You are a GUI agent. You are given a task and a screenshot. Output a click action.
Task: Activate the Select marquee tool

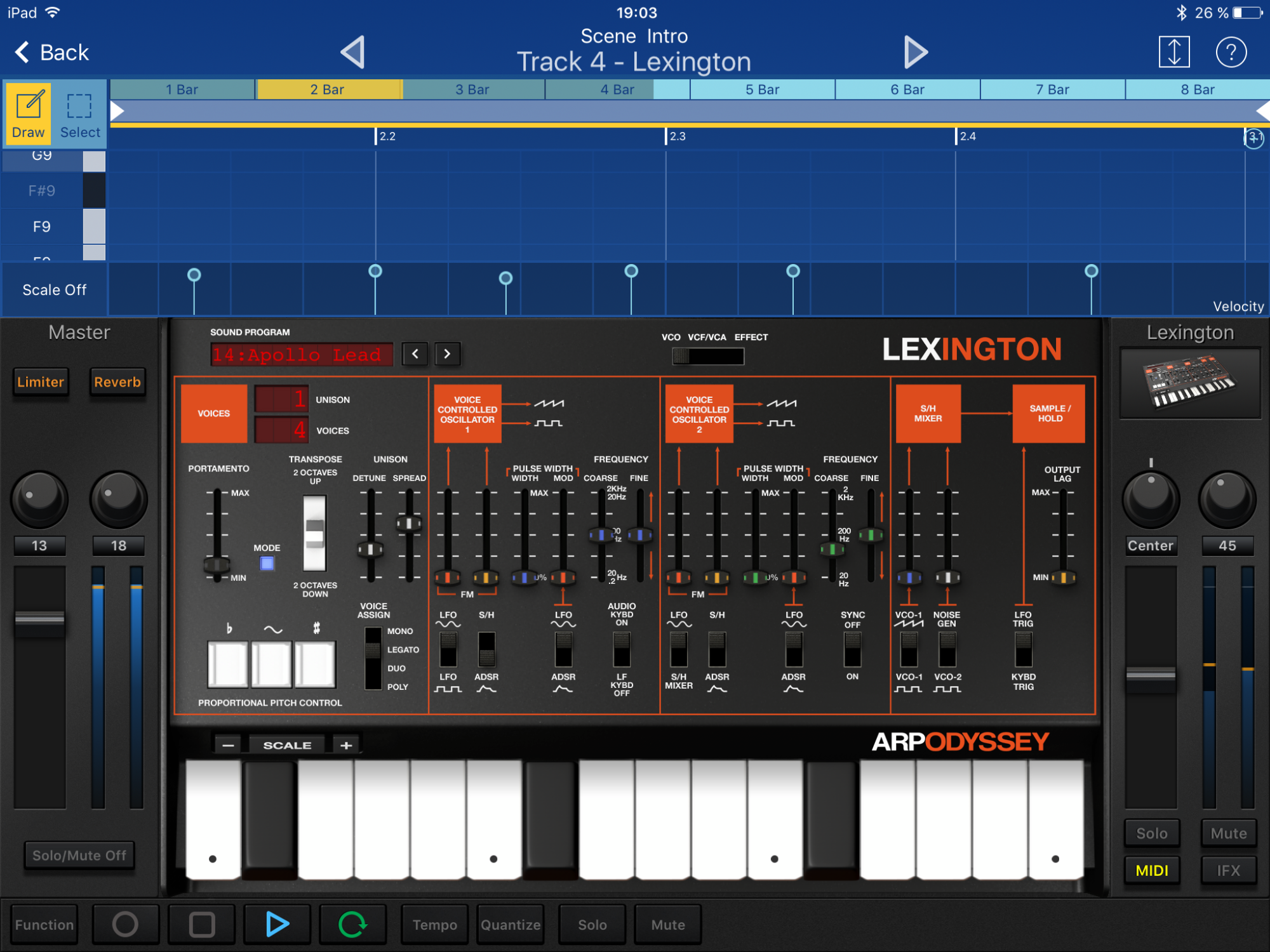click(x=80, y=114)
